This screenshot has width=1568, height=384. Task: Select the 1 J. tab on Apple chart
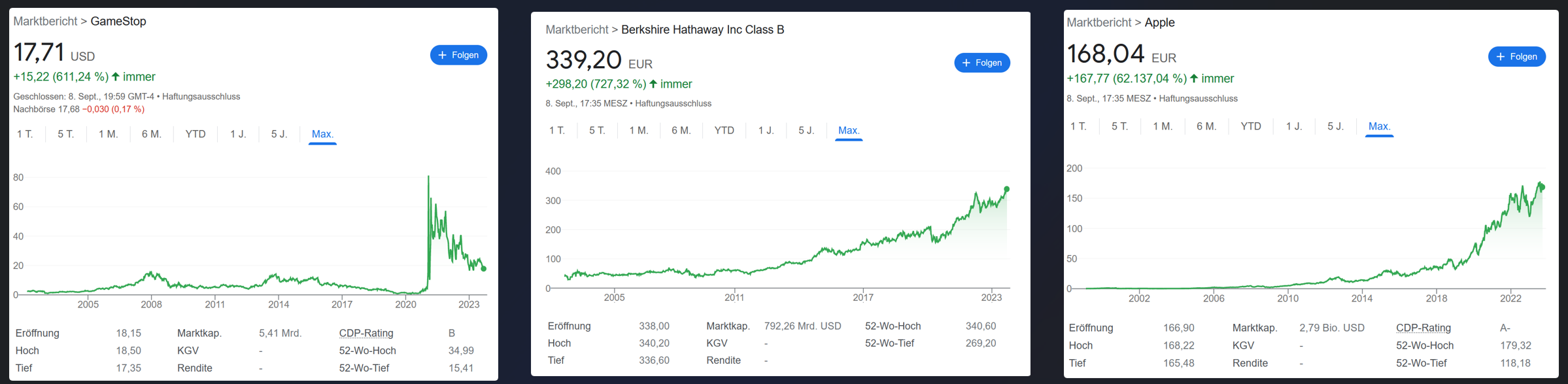point(1293,126)
